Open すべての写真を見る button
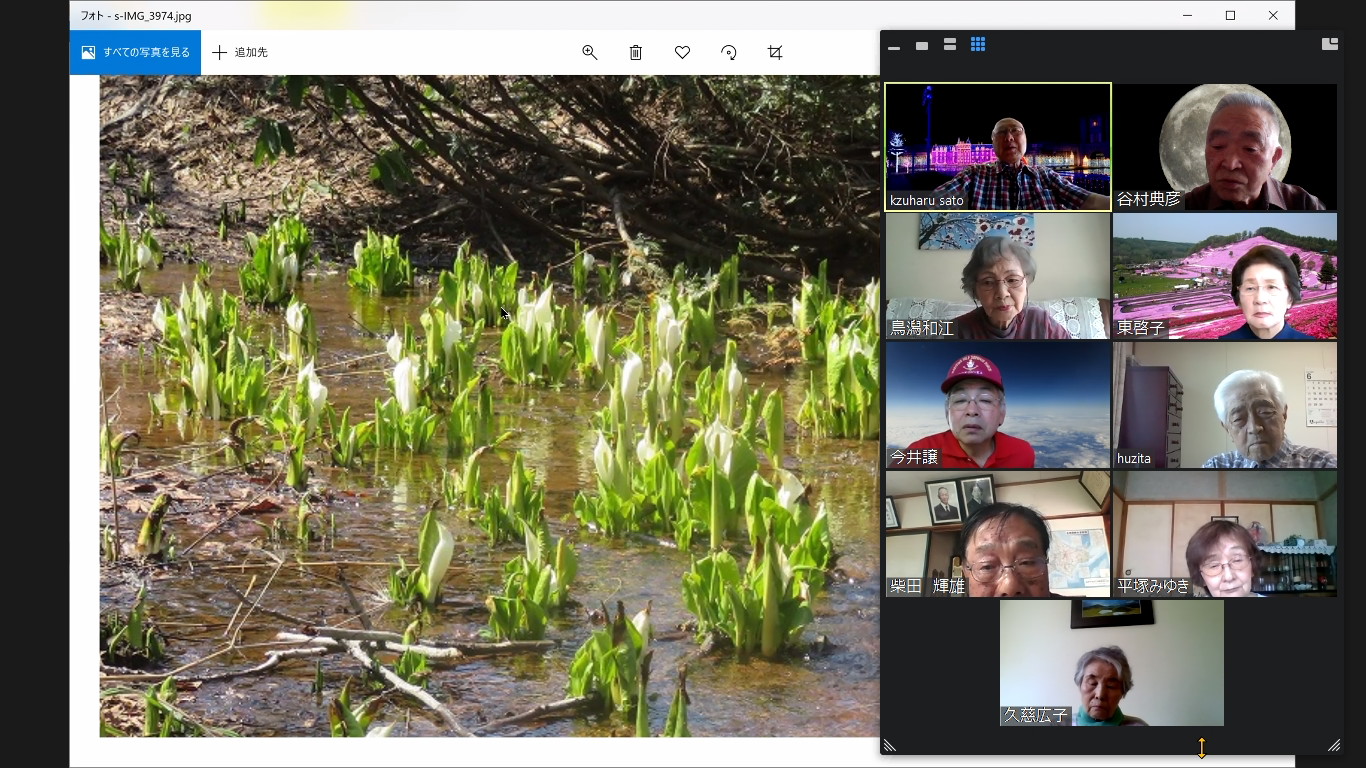The height and width of the screenshot is (768, 1366). pyautogui.click(x=135, y=52)
